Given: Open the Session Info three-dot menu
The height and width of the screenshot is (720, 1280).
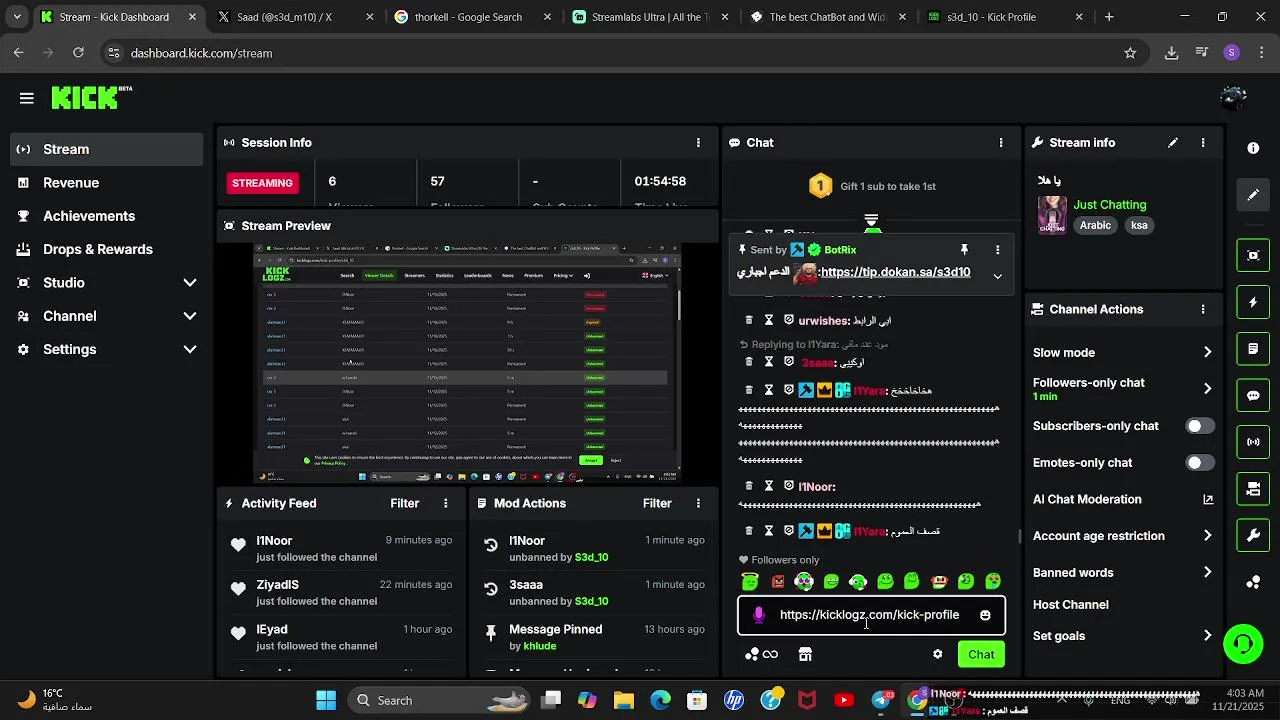Looking at the screenshot, I should tap(698, 143).
